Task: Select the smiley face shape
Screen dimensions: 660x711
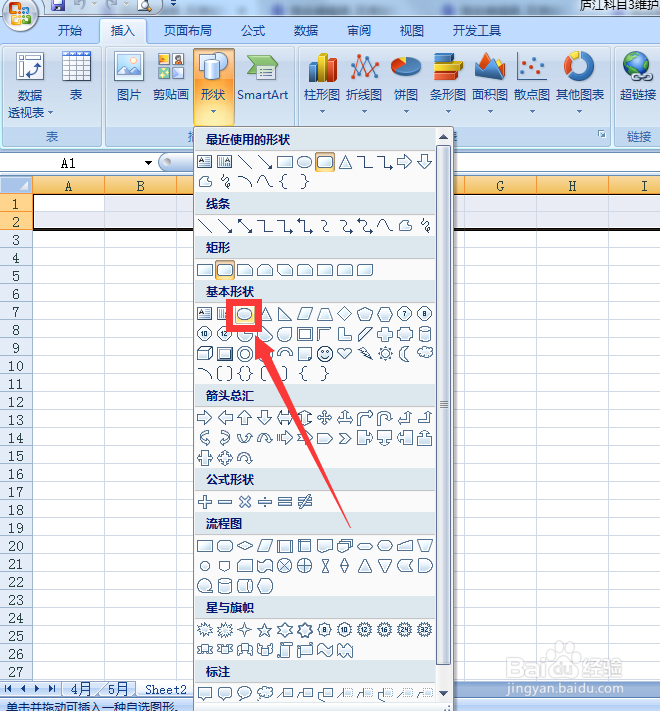Action: [x=325, y=354]
